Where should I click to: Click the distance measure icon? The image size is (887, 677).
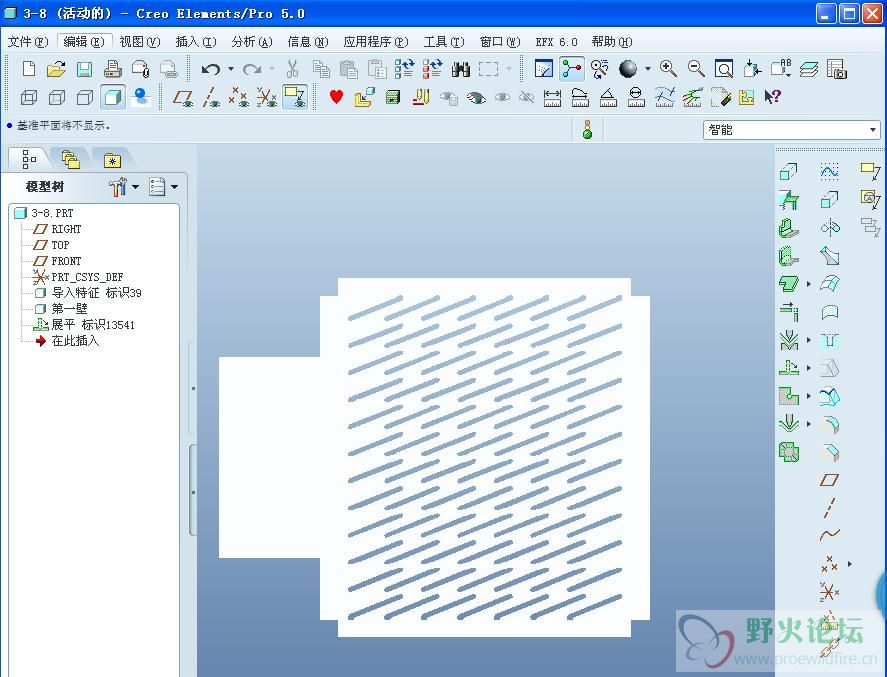click(x=552, y=97)
